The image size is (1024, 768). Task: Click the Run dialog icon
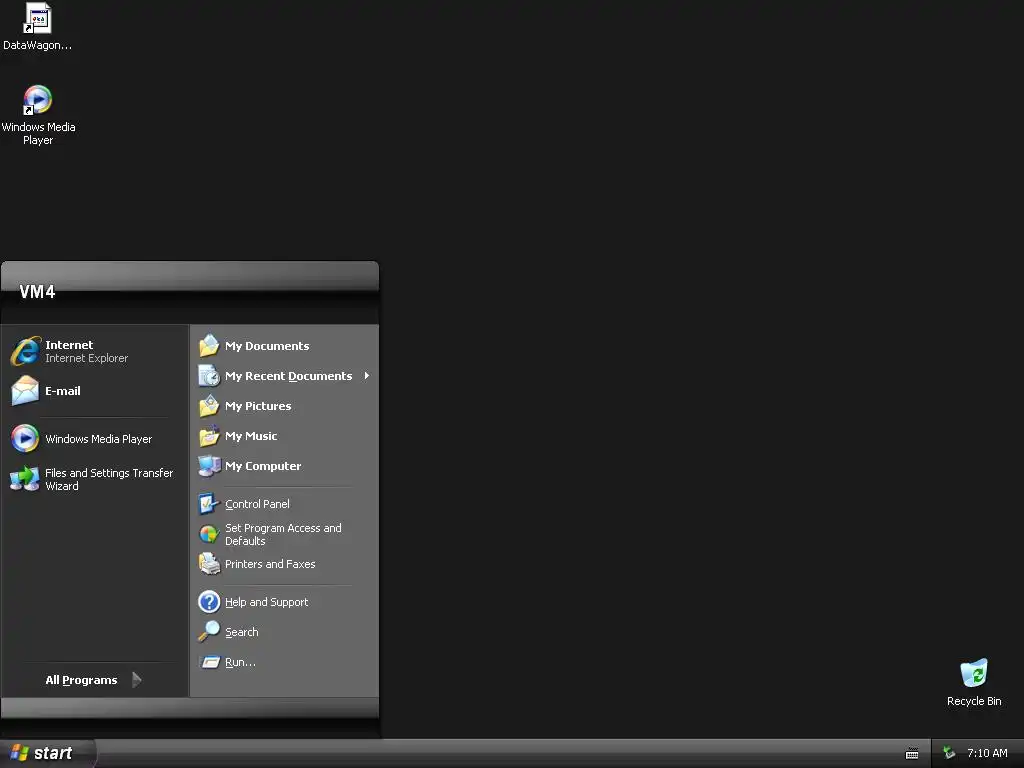coord(210,662)
